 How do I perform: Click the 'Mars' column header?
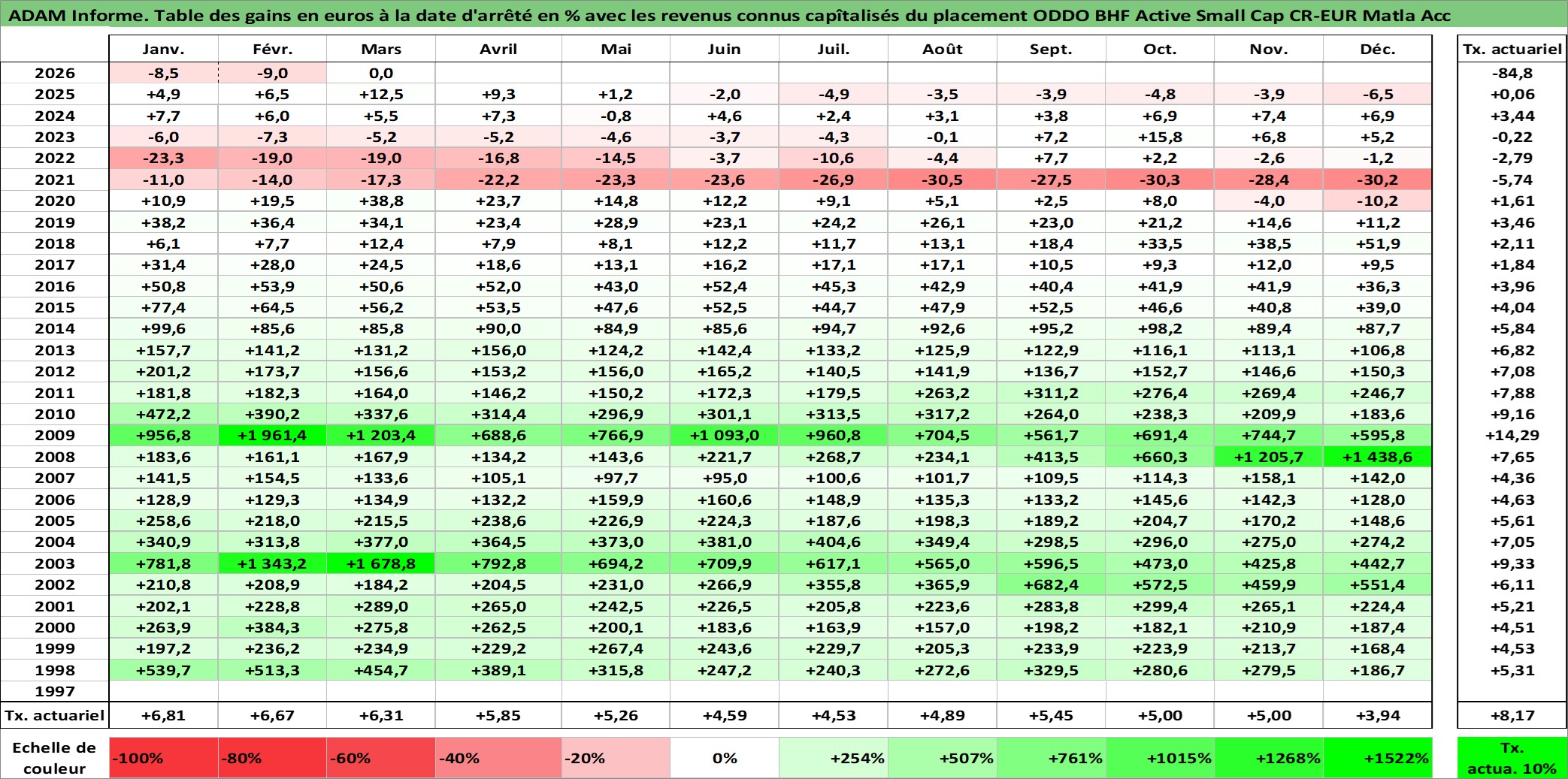click(x=381, y=50)
